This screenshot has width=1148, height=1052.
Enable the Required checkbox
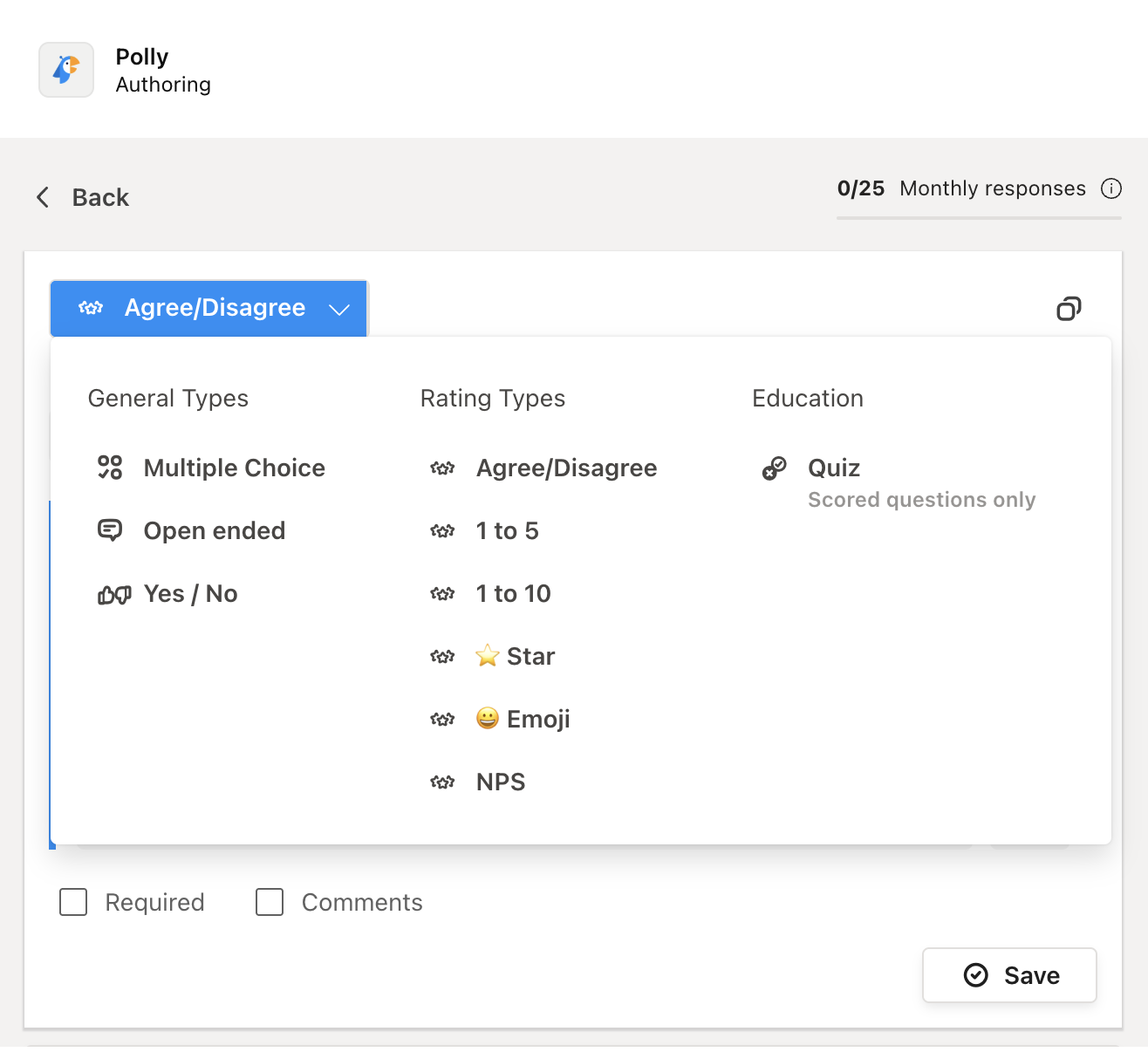(73, 902)
